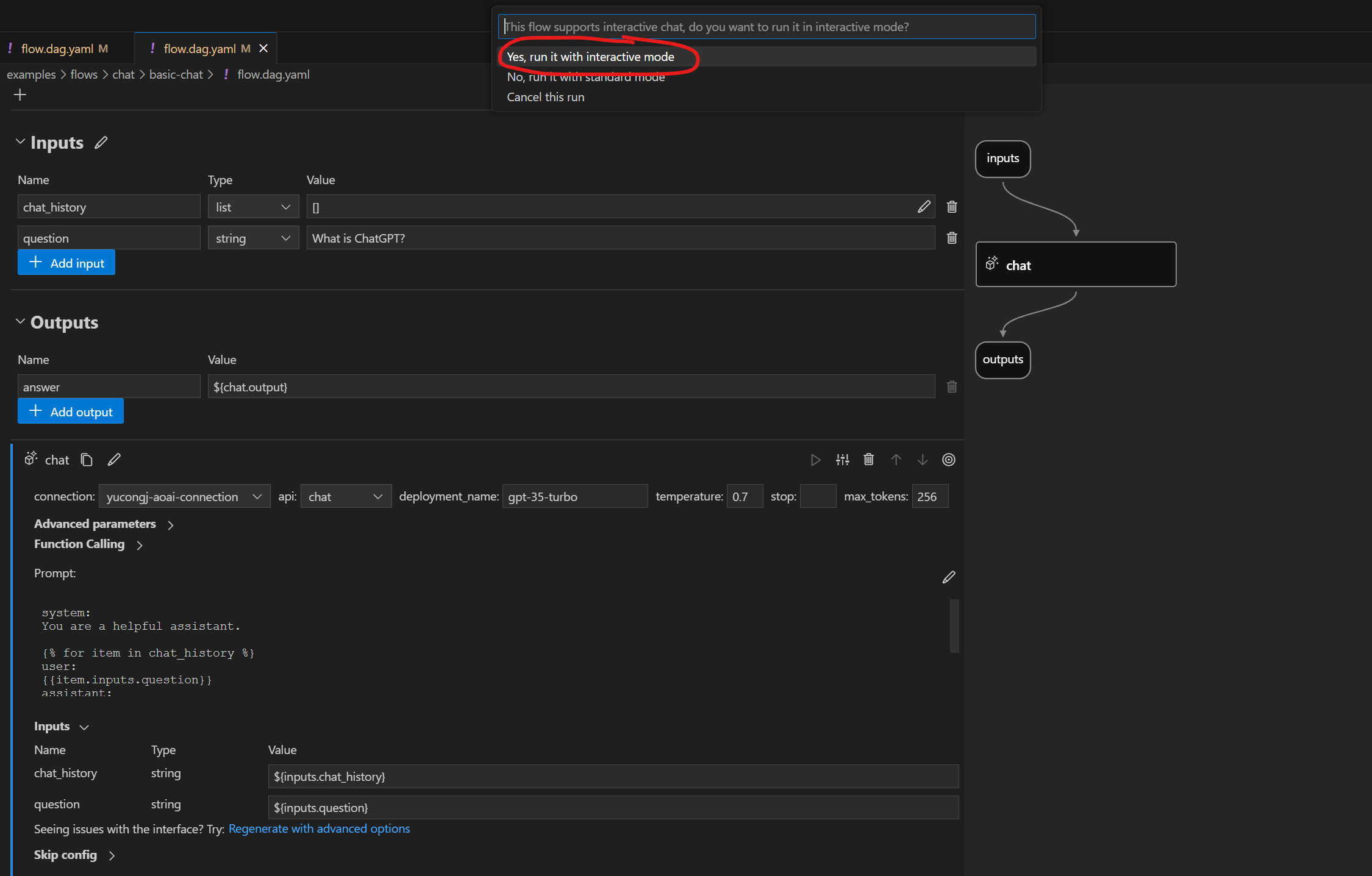This screenshot has width=1372, height=876.
Task: Choose Cancel this run option
Action: (x=545, y=97)
